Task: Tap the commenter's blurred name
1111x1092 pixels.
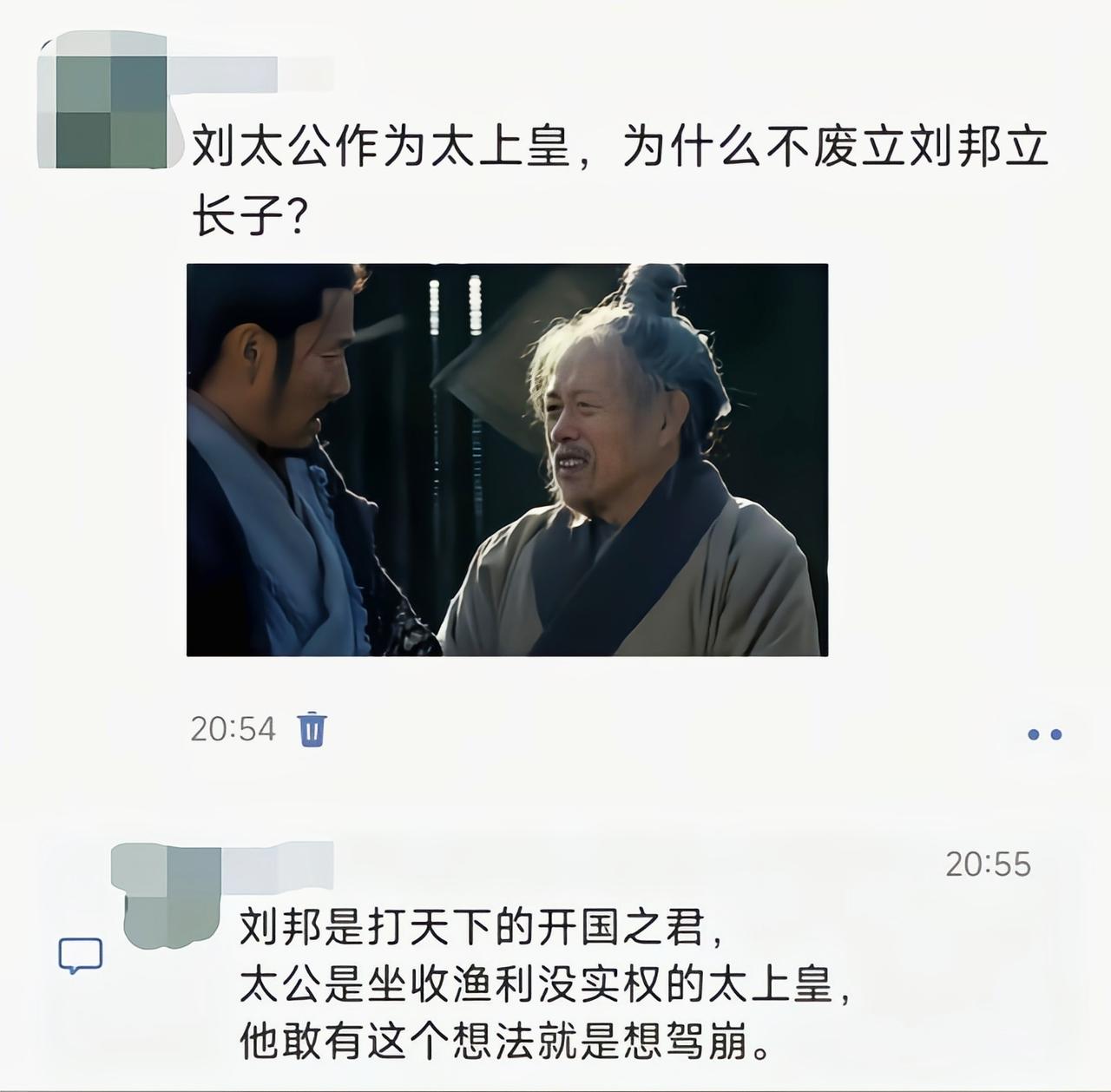Action: tap(278, 866)
